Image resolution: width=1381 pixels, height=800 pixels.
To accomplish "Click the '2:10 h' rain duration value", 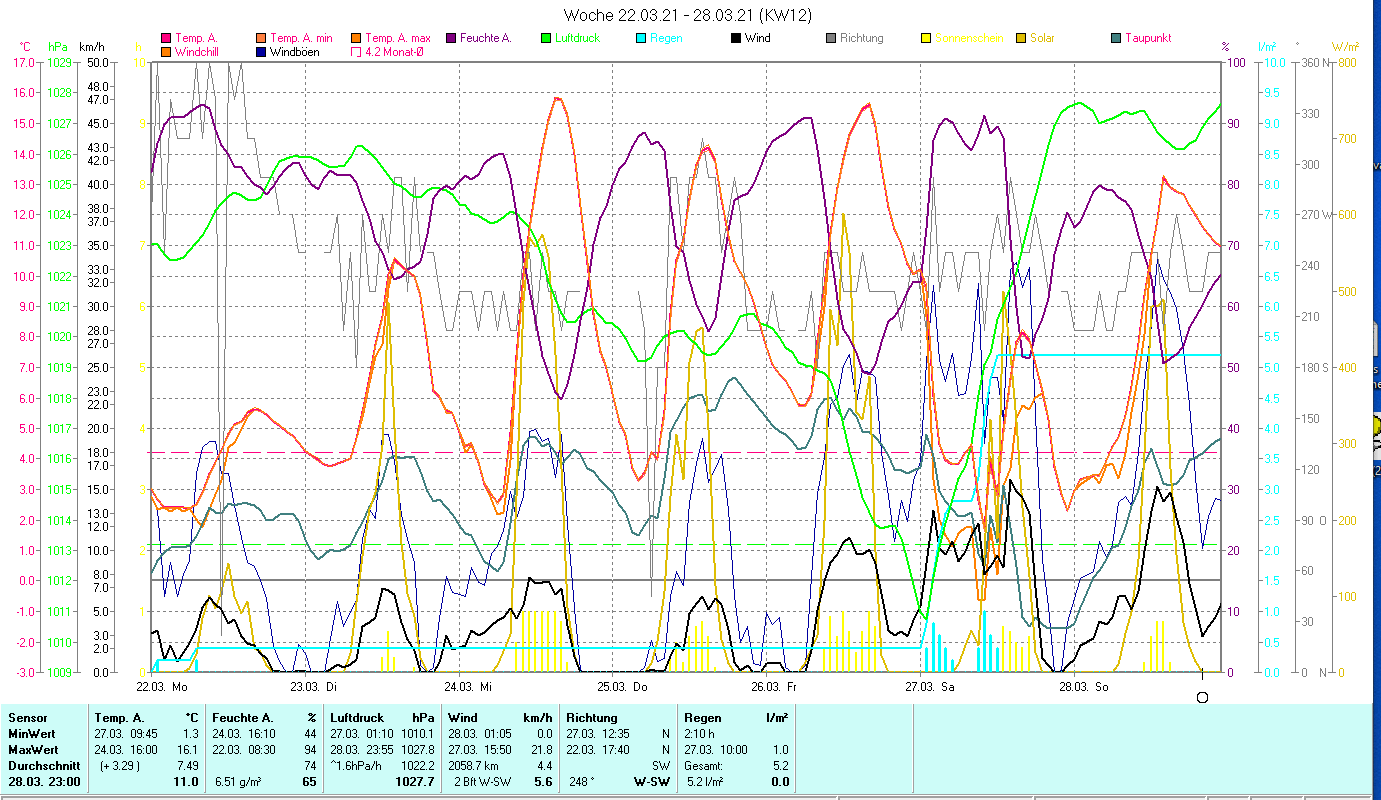I will 699,734.
